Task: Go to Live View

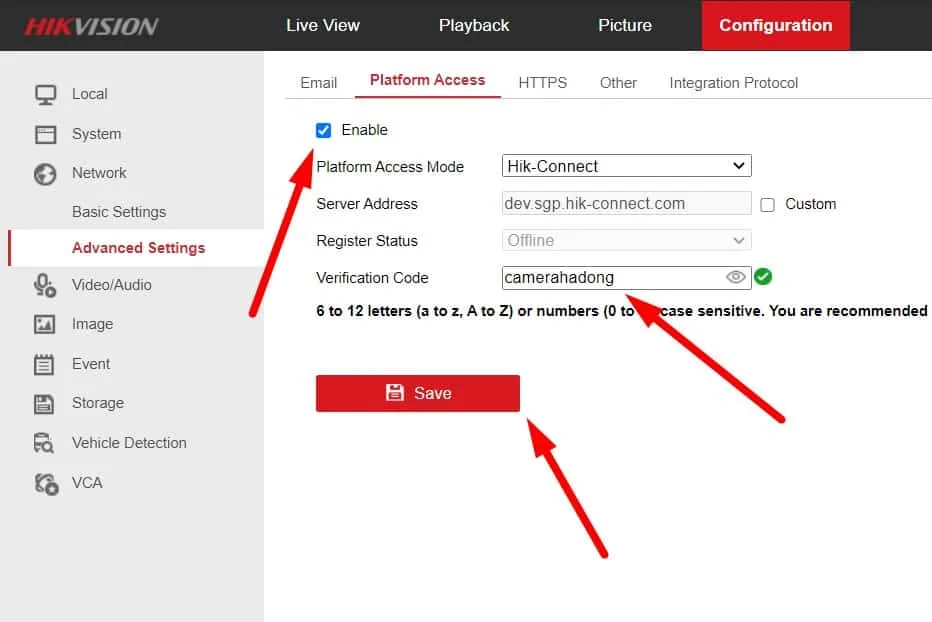Action: tap(323, 26)
